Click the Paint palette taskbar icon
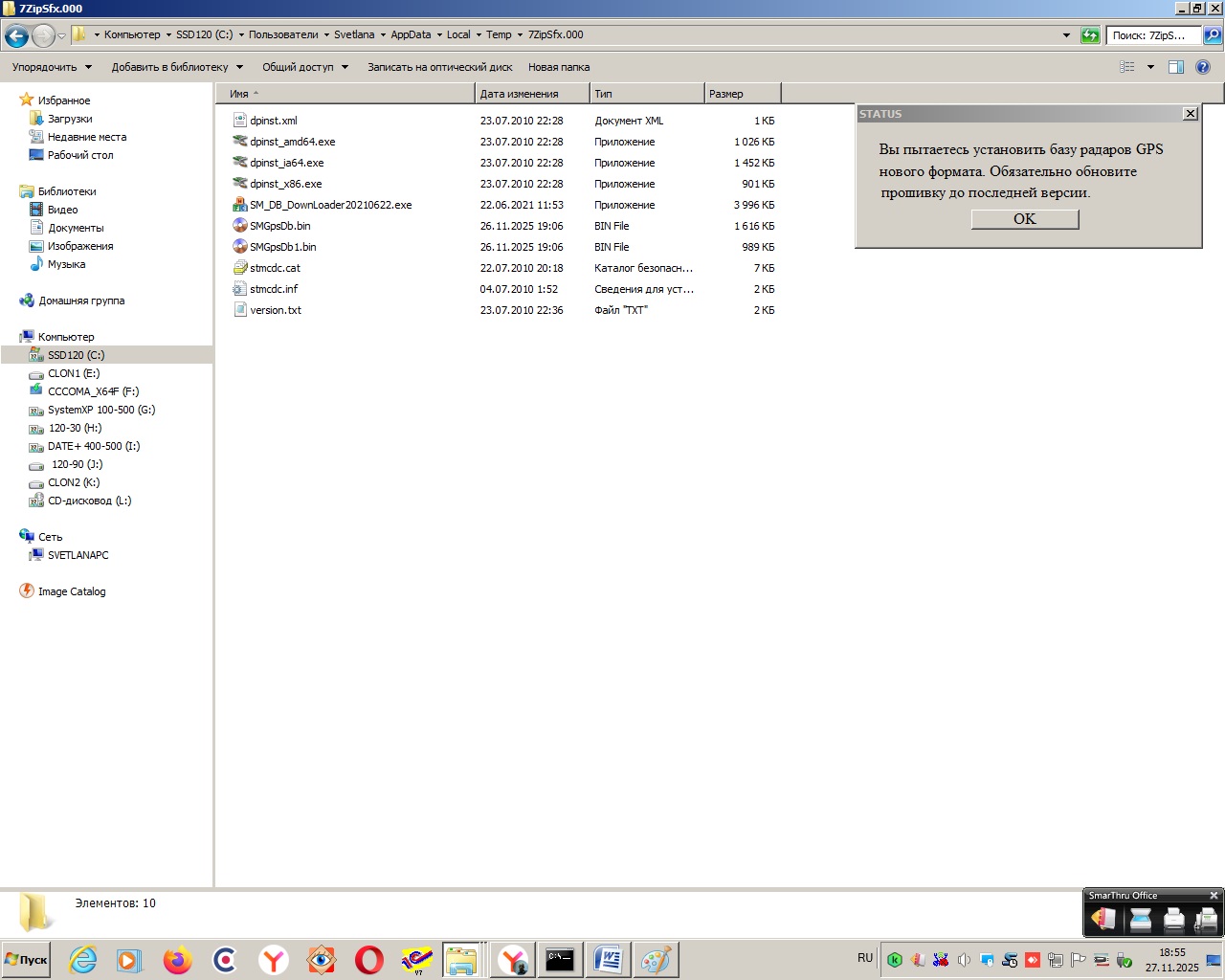The width and height of the screenshot is (1225, 980). pyautogui.click(x=656, y=960)
